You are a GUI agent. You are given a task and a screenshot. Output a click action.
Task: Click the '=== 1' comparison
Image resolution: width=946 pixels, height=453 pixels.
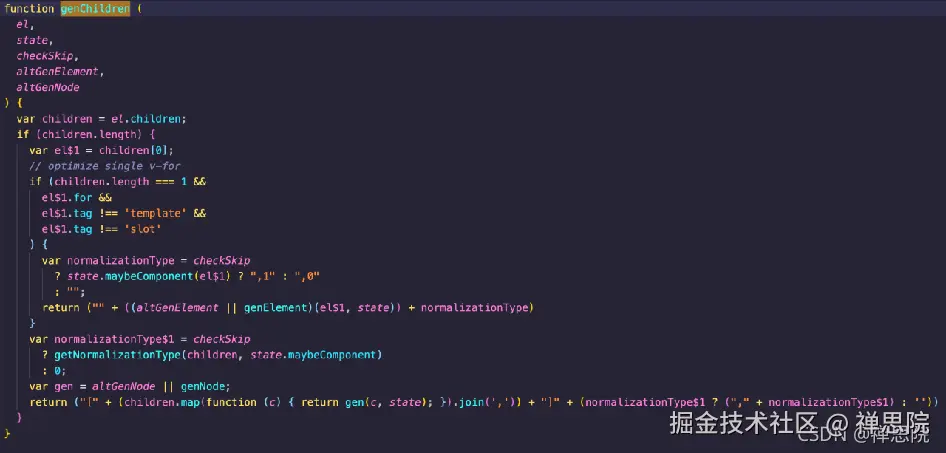click(171, 182)
